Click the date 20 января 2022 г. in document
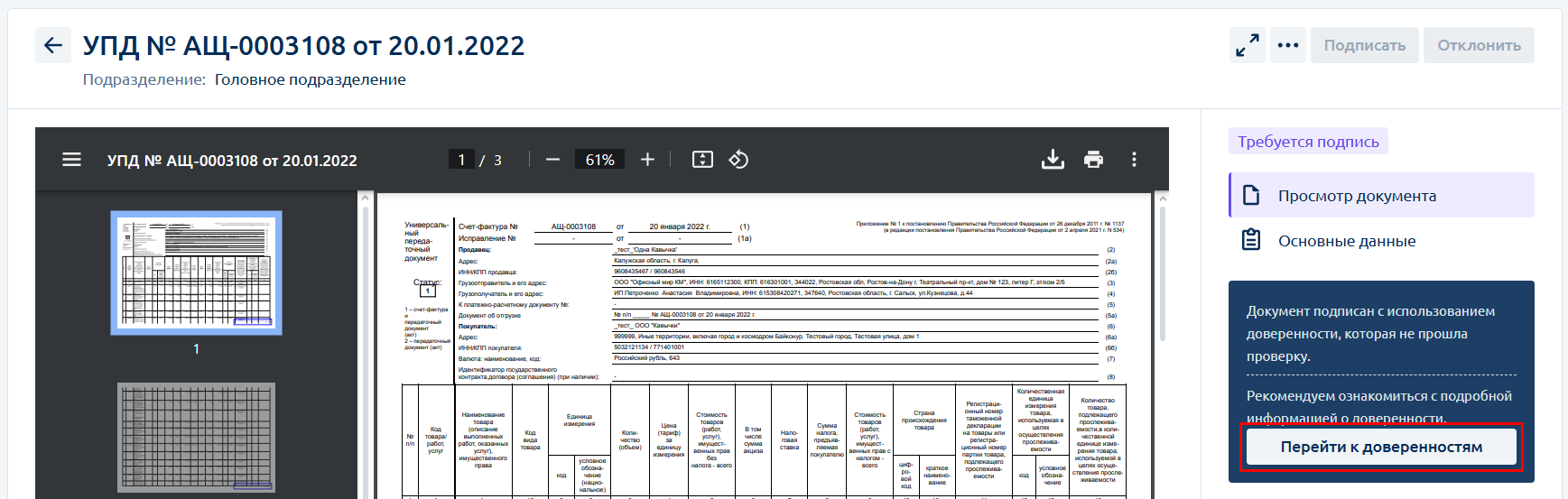This screenshot has width=1568, height=499. [680, 226]
